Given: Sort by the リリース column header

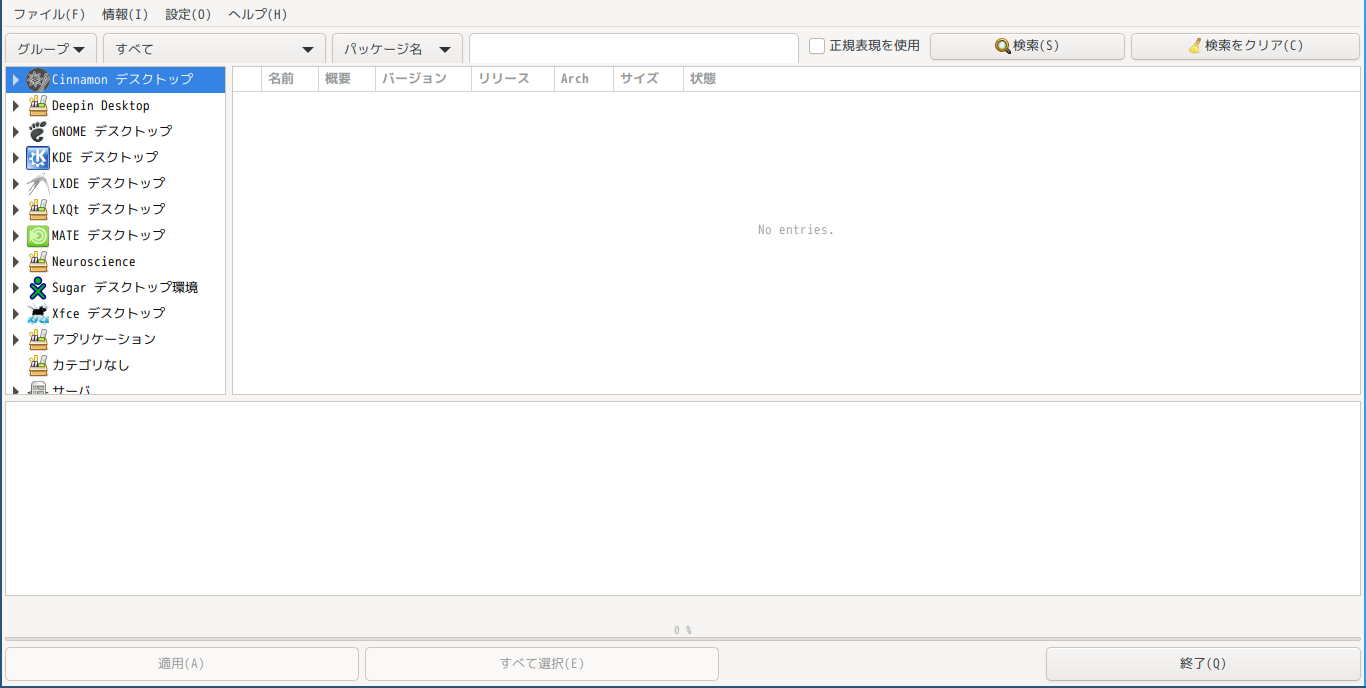Looking at the screenshot, I should pos(513,79).
